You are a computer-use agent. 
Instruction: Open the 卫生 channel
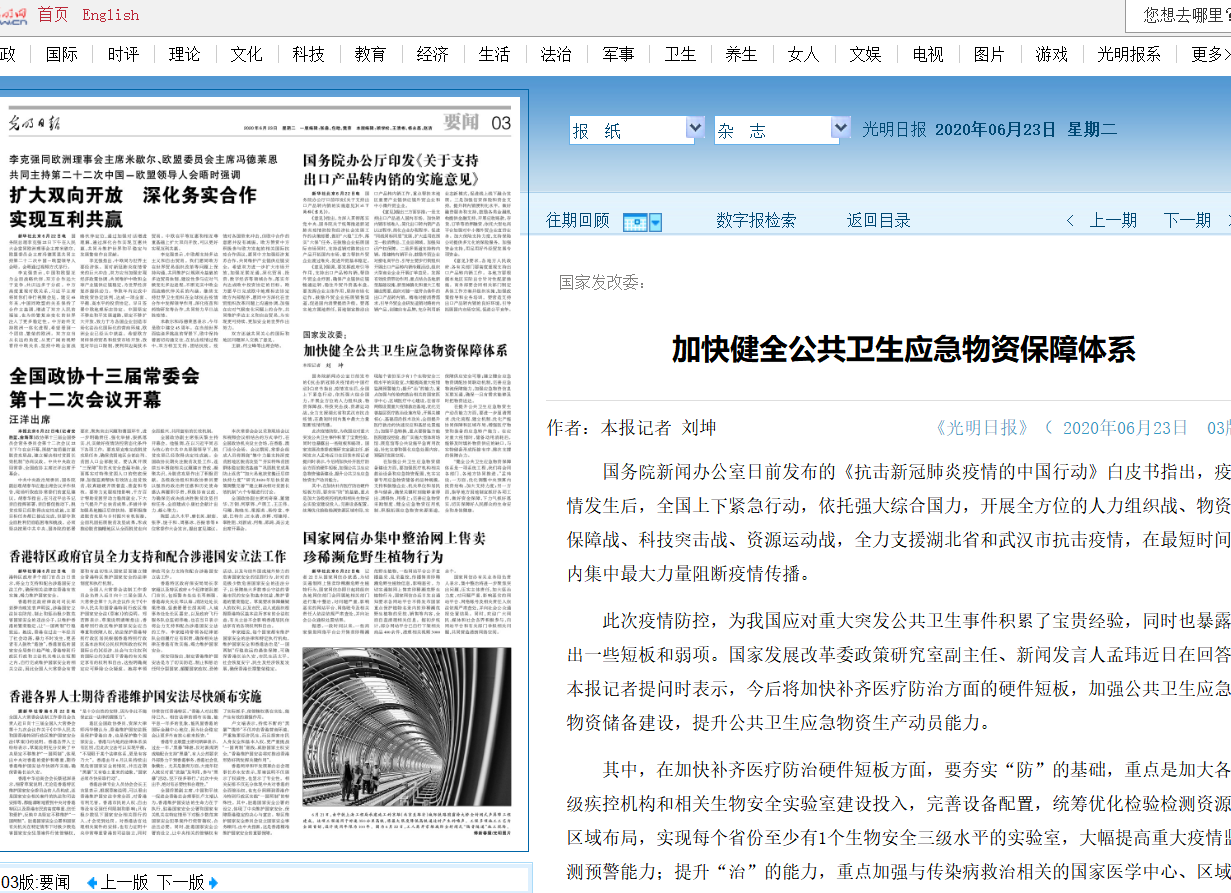680,54
